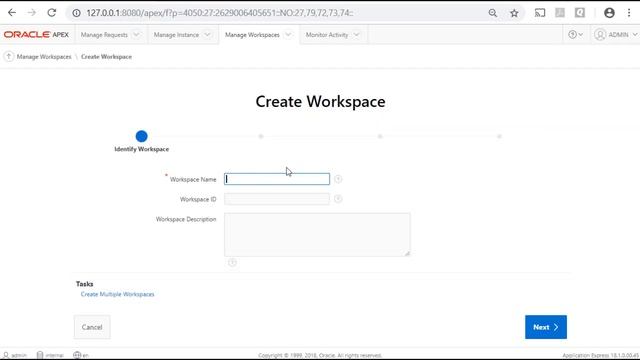
Task: Click into the Workspace ID field
Action: [277, 199]
